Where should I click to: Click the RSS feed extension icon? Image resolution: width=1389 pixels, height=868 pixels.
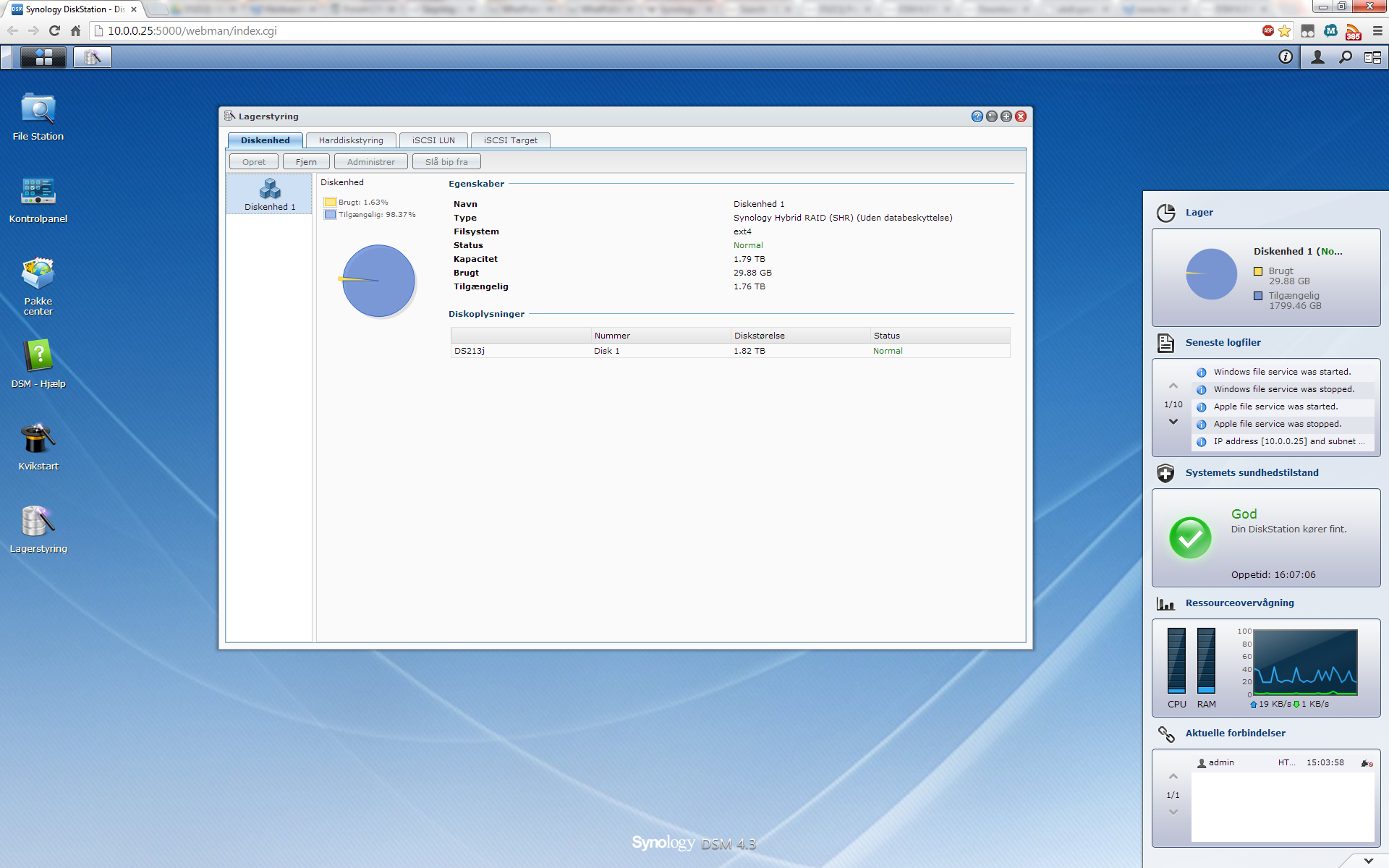tap(1353, 31)
